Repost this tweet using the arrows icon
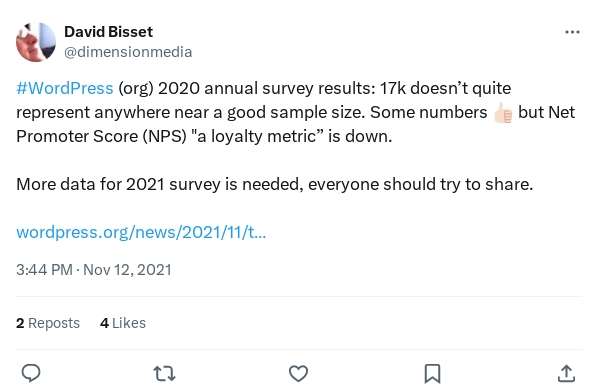Viewport: 598px width, 387px height. click(164, 374)
